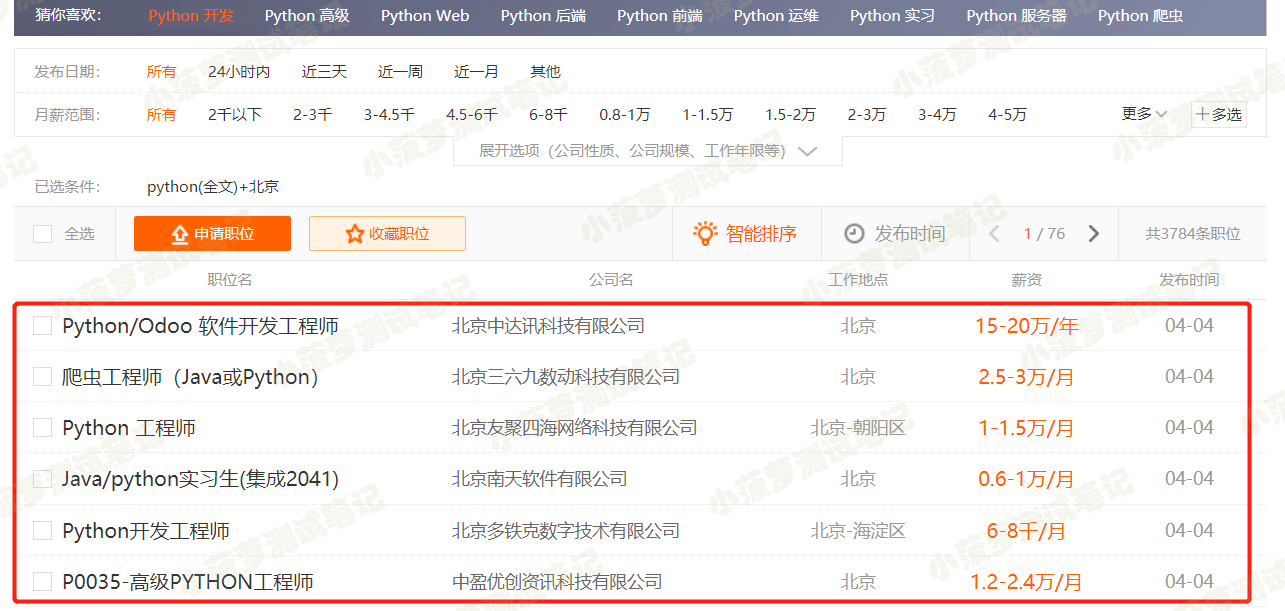Click location 北京-朝阳区
Screen dimensions: 1285x611
click(858, 428)
